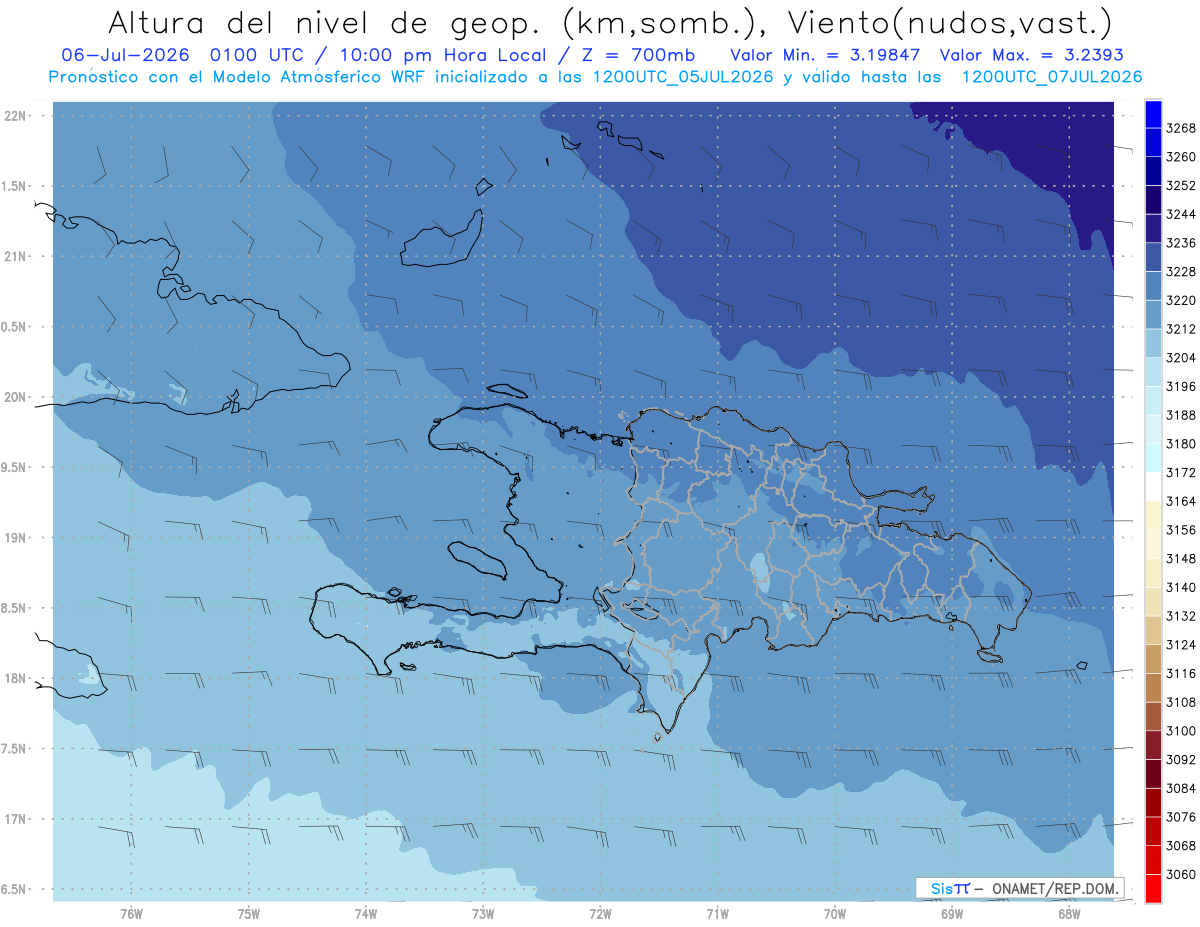Click the '73W' longitude label
The width and height of the screenshot is (1200, 927).
(483, 913)
